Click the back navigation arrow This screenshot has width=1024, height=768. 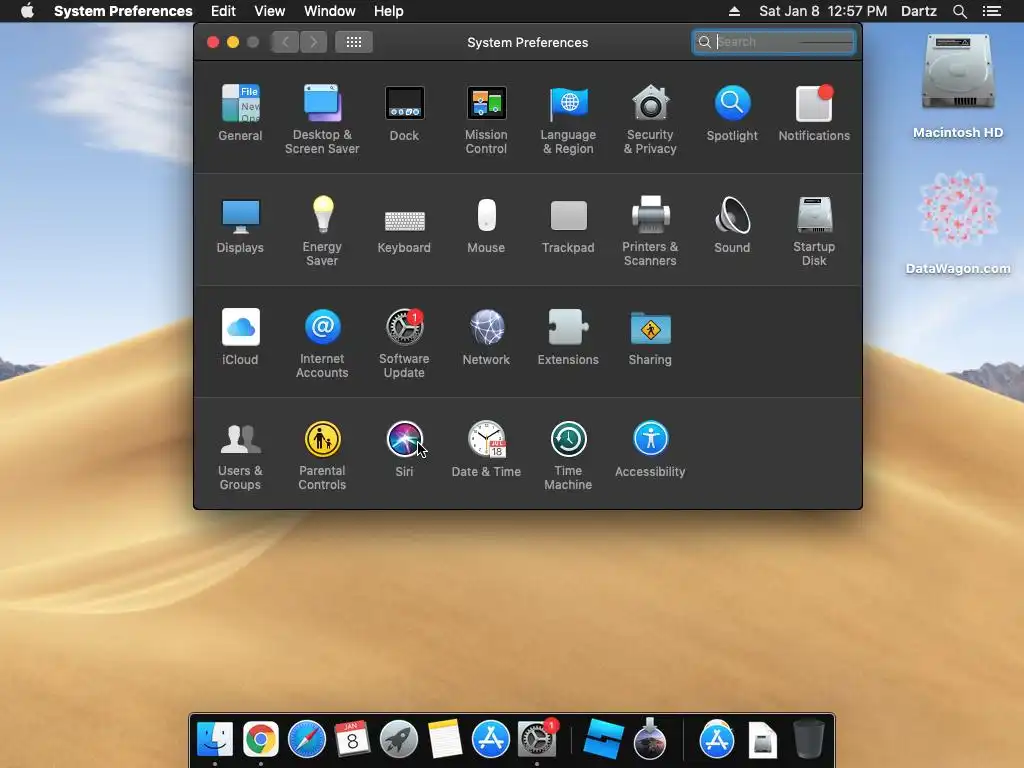coord(285,42)
